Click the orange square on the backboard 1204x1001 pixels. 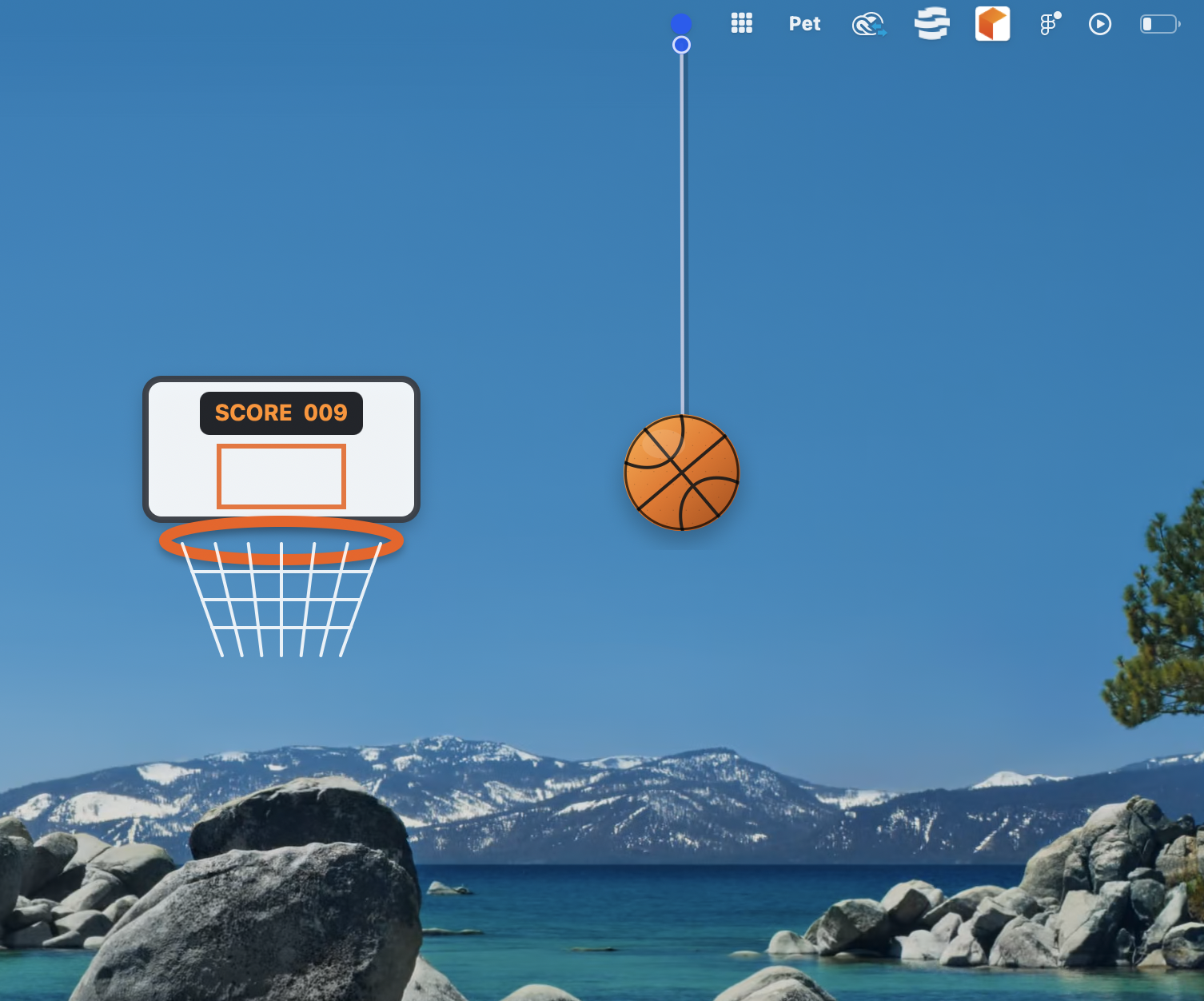[281, 477]
